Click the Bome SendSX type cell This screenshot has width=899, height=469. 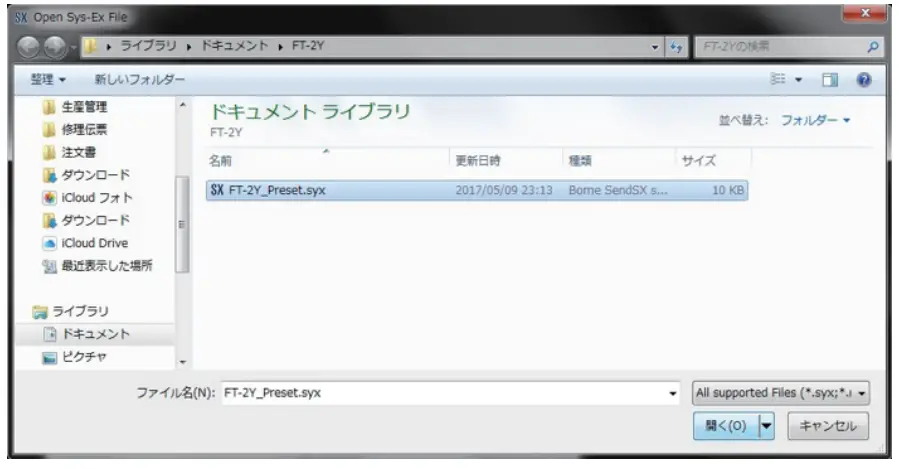point(618,190)
